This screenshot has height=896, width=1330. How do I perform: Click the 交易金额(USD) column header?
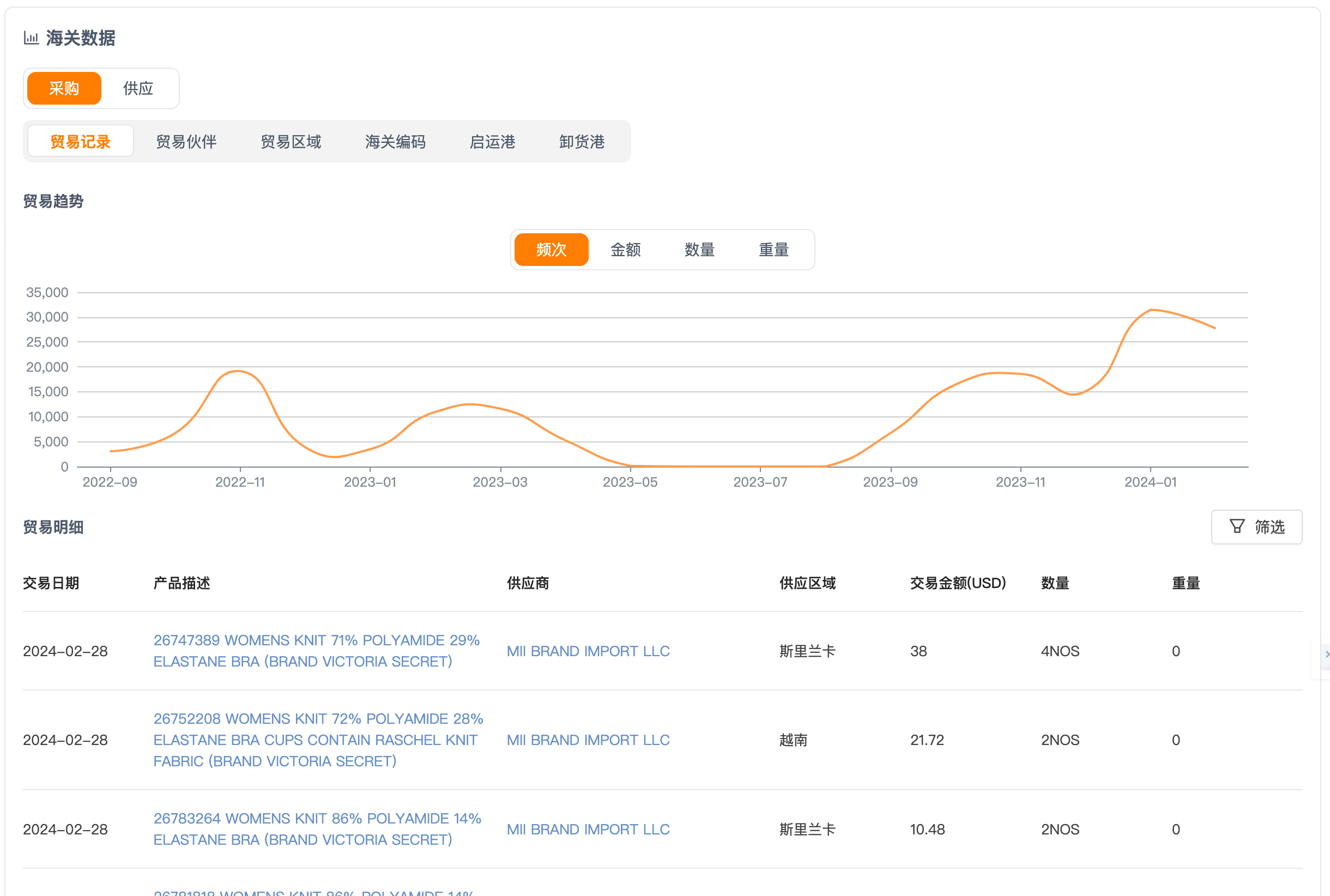pyautogui.click(x=958, y=583)
